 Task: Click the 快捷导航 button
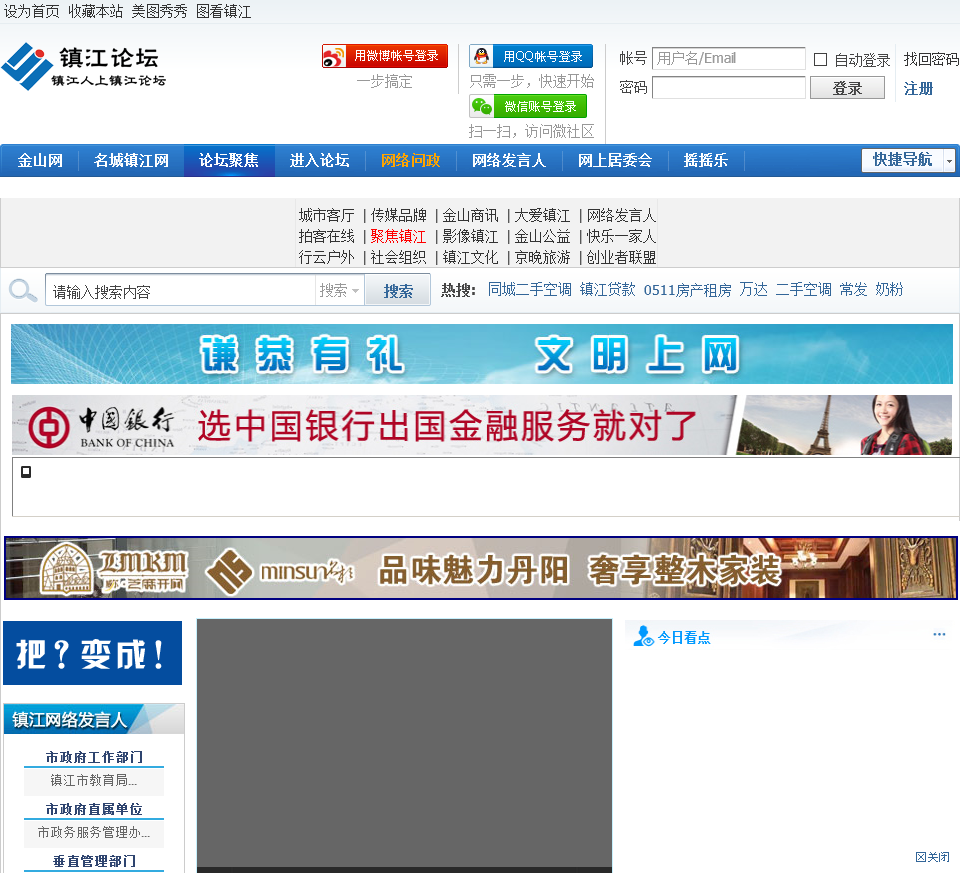(902, 160)
